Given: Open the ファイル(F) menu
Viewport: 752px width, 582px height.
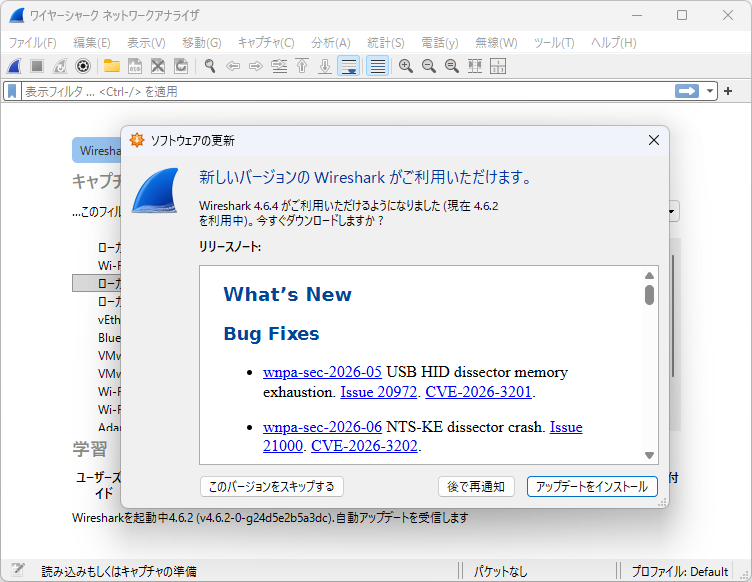Looking at the screenshot, I should click(33, 43).
